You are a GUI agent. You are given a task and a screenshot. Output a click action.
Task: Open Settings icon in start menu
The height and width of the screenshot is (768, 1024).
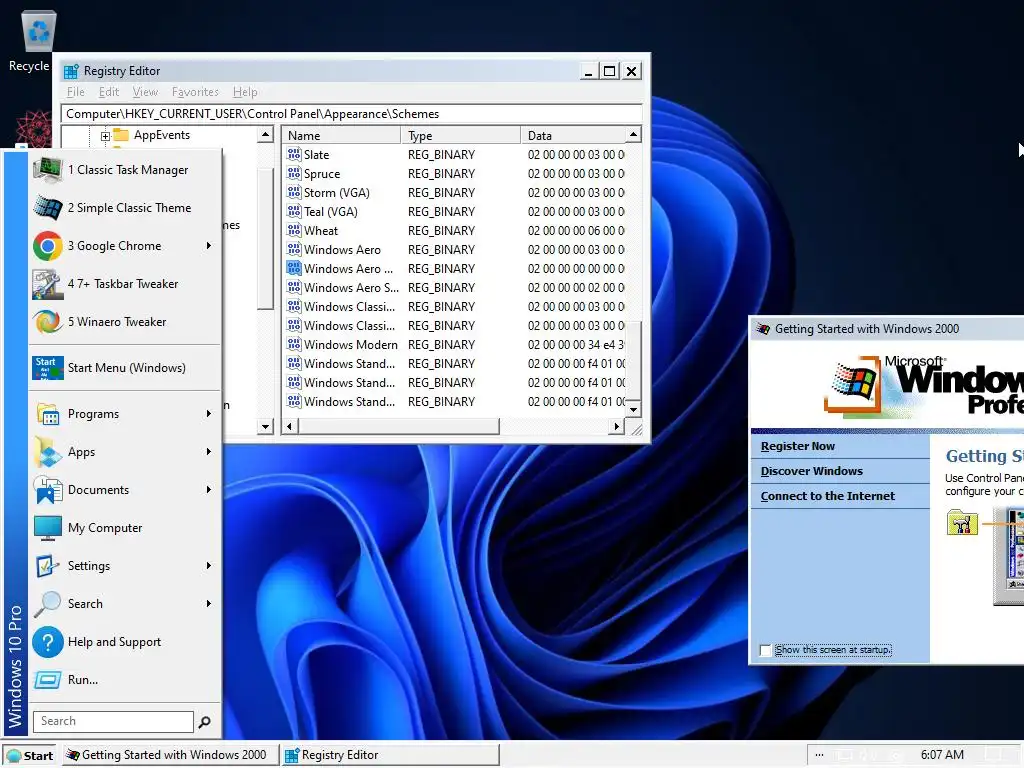[48, 566]
